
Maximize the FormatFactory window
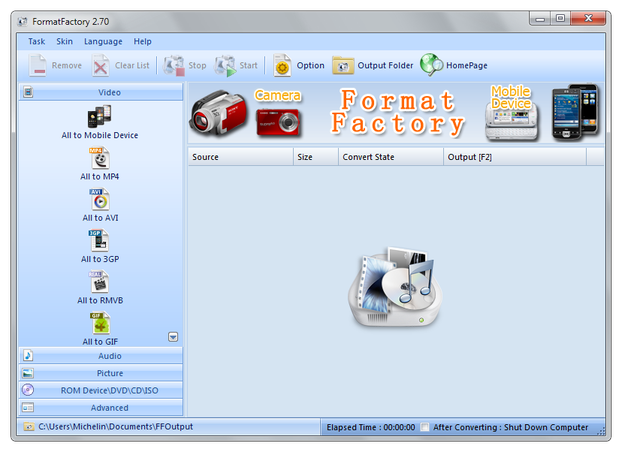click(560, 18)
